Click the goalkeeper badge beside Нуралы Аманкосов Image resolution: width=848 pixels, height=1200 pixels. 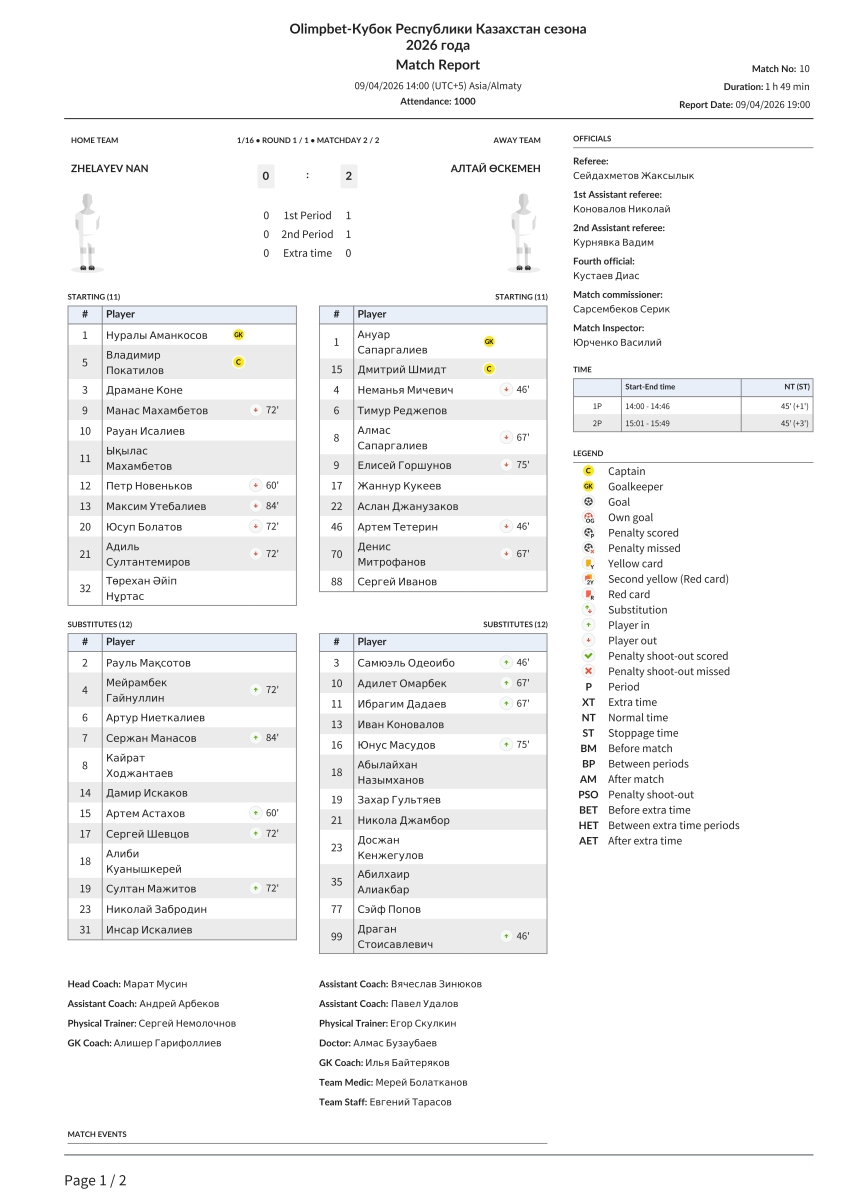[x=238, y=335]
